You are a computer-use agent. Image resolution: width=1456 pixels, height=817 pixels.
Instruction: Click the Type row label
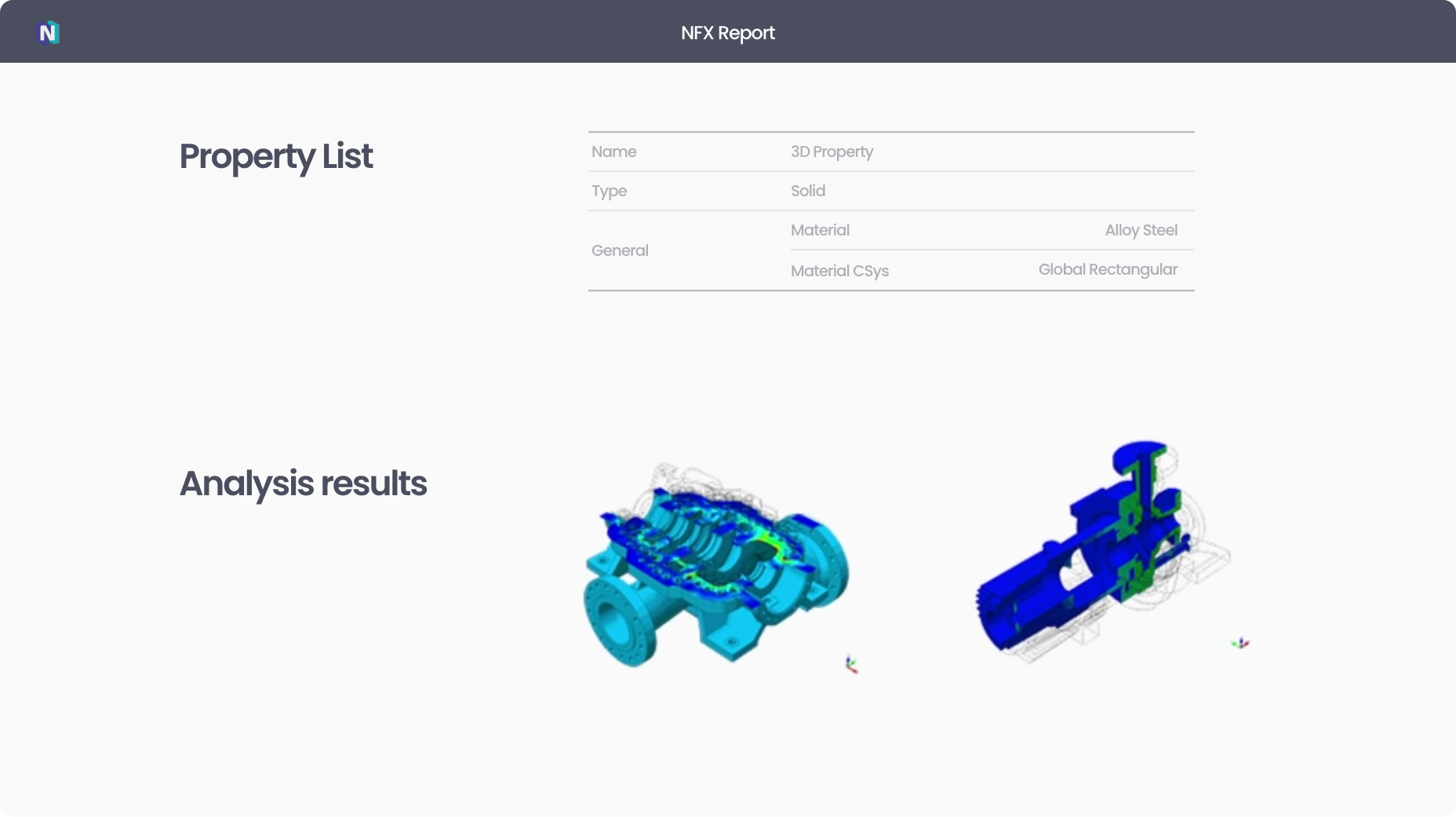(610, 191)
